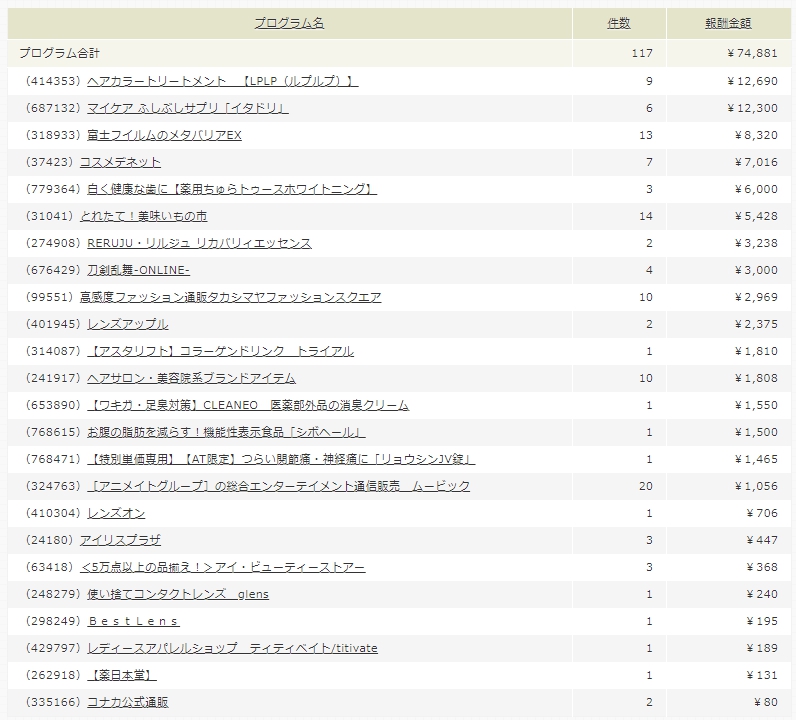This screenshot has height=720, width=796.
Task: Select reward amount ¥1,808
Action: click(756, 378)
